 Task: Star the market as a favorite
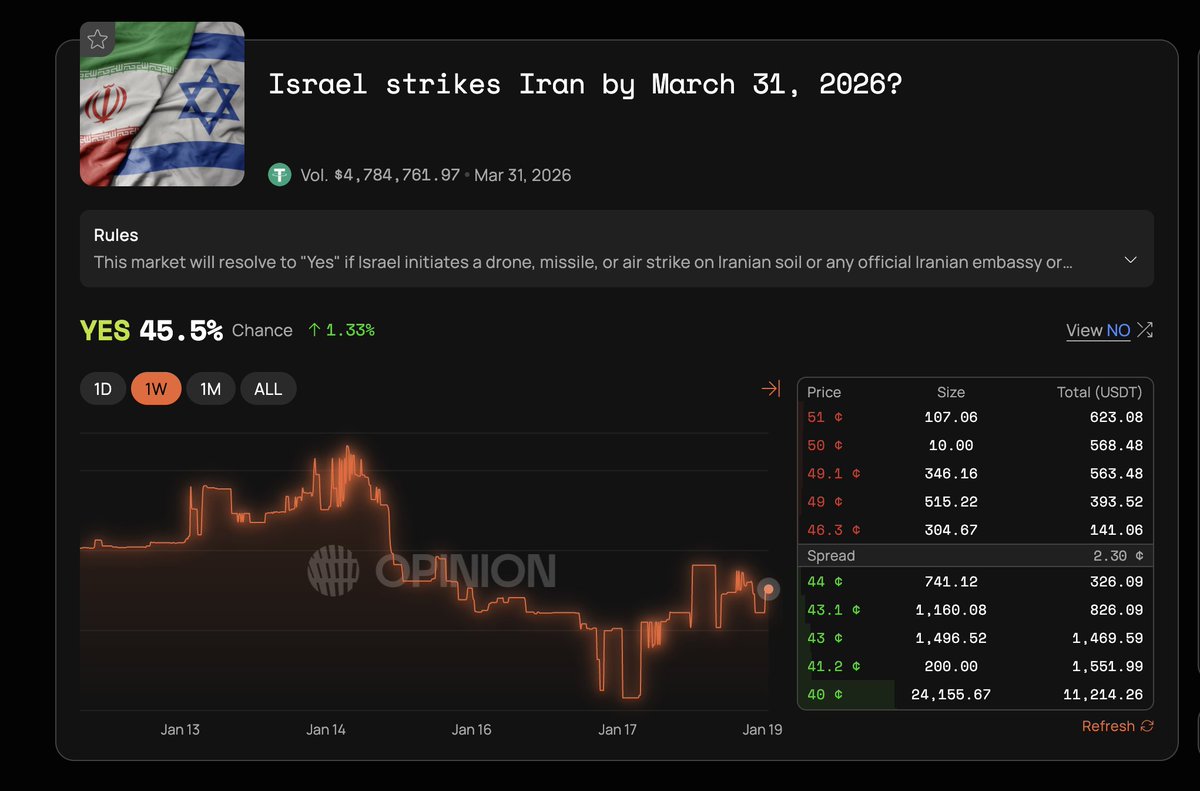click(x=97, y=40)
